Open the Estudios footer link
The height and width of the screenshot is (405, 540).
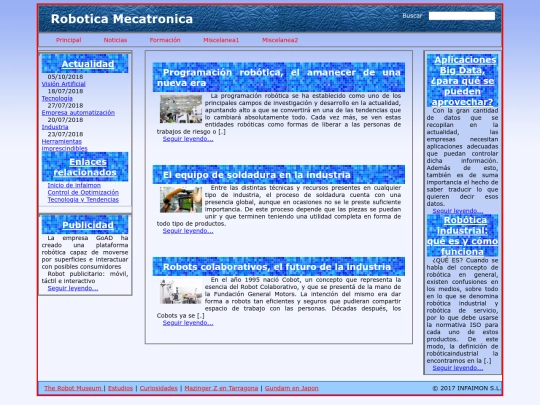[x=120, y=388]
